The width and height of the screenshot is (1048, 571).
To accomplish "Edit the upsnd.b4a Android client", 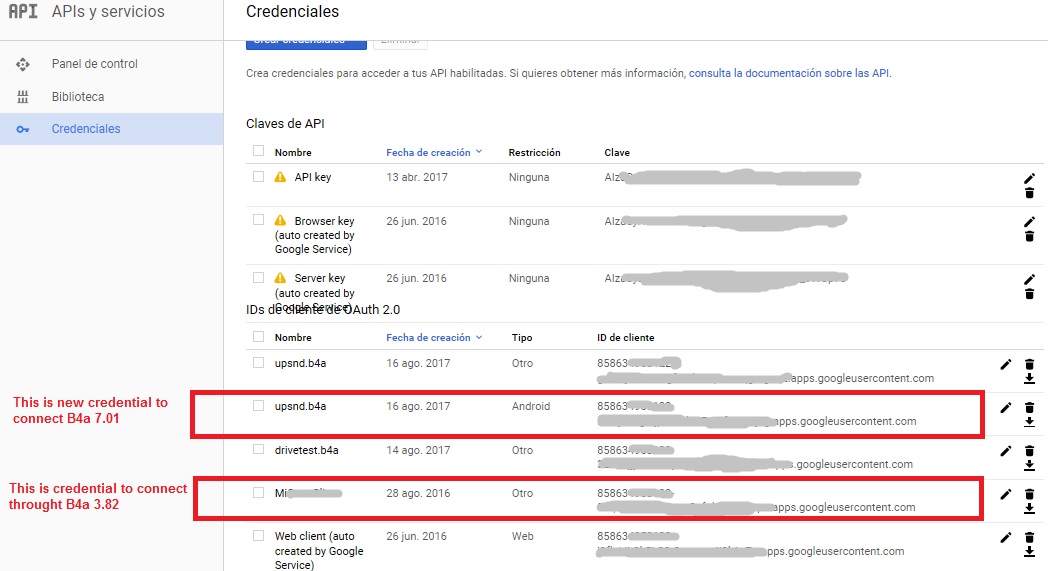I will coord(1005,407).
